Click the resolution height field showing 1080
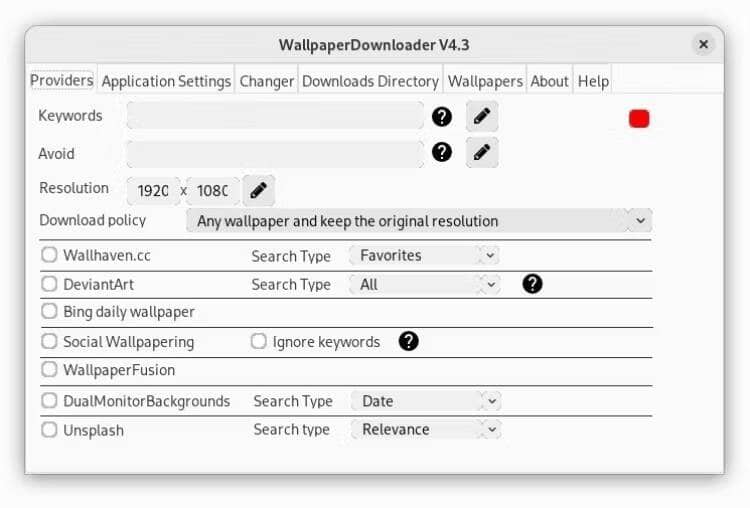 point(212,191)
